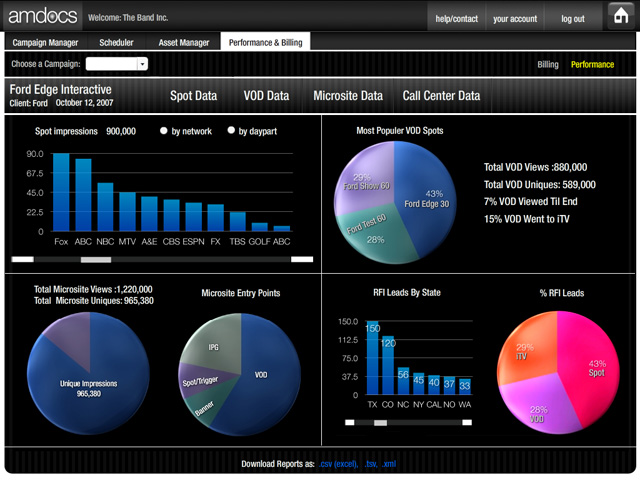This screenshot has height=480, width=640.
Task: Click '15% VOD Went to iTV' text
Action: pyautogui.click(x=527, y=219)
